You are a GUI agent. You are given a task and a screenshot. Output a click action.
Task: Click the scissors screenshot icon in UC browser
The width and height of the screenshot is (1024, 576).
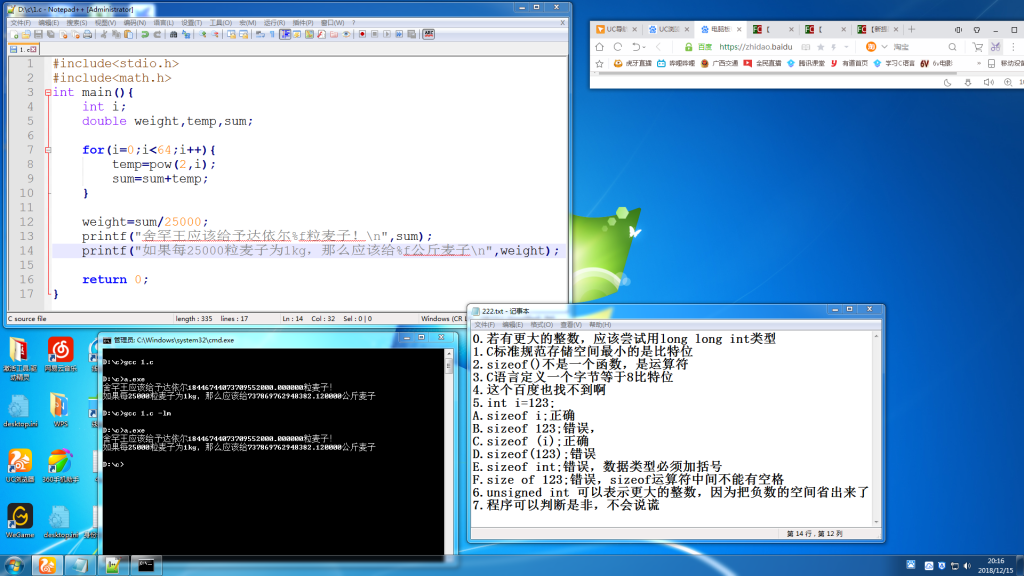[x=995, y=47]
